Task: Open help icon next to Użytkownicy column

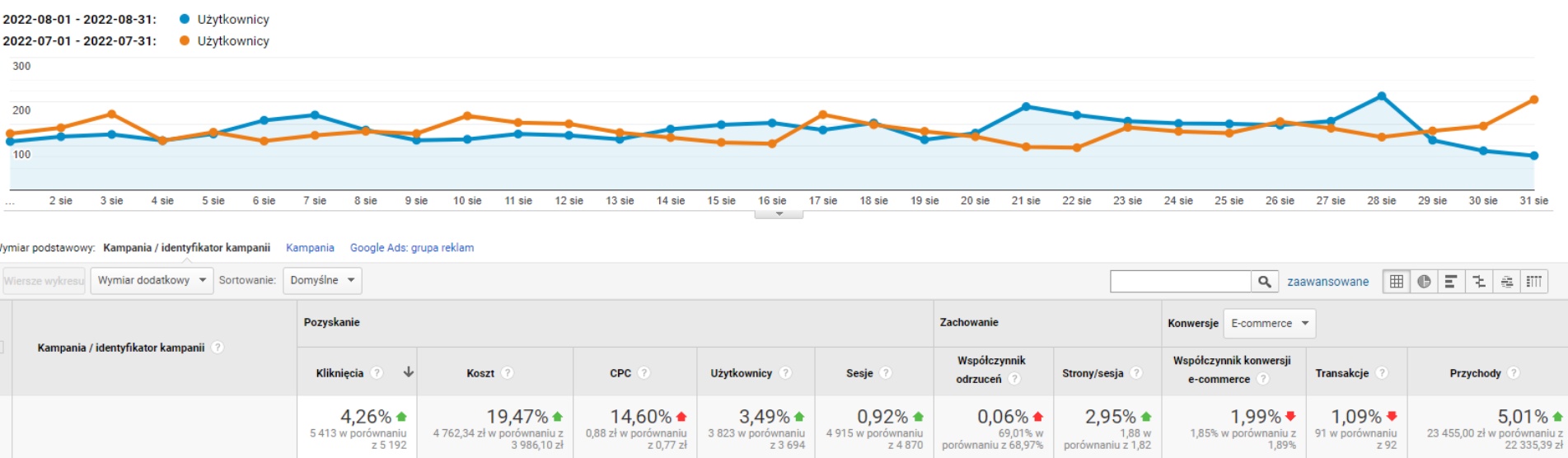Action: 785,373
